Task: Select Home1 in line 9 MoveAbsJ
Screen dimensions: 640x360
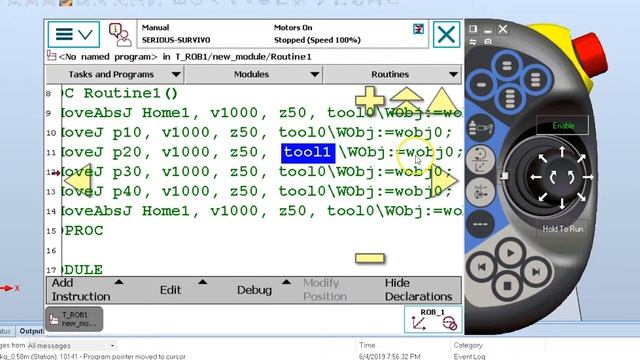Action: (x=165, y=113)
